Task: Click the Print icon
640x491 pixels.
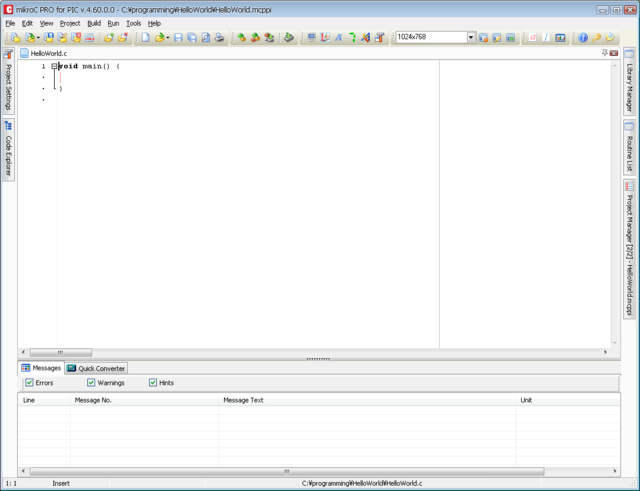Action: click(220, 38)
